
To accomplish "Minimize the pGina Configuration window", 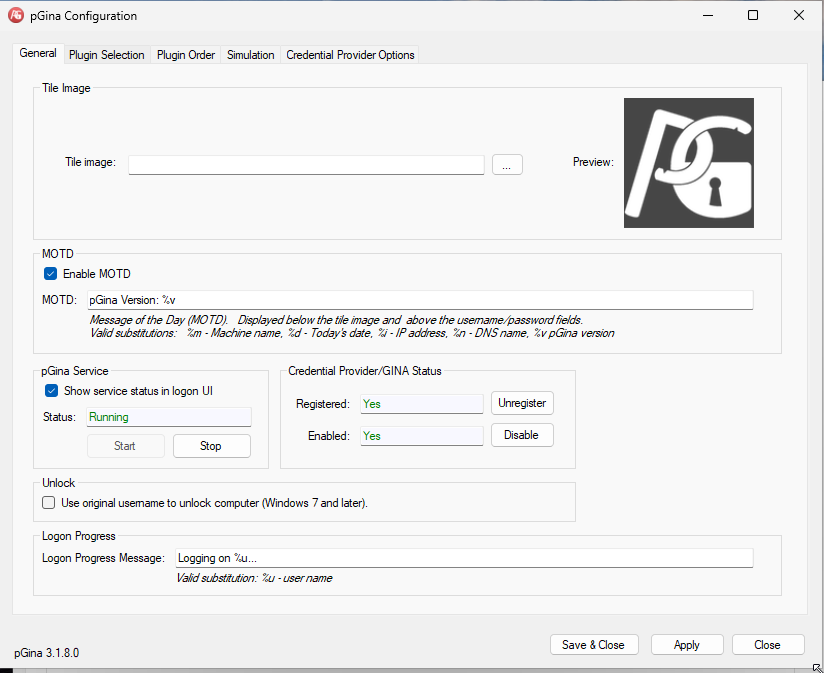I will coord(708,15).
